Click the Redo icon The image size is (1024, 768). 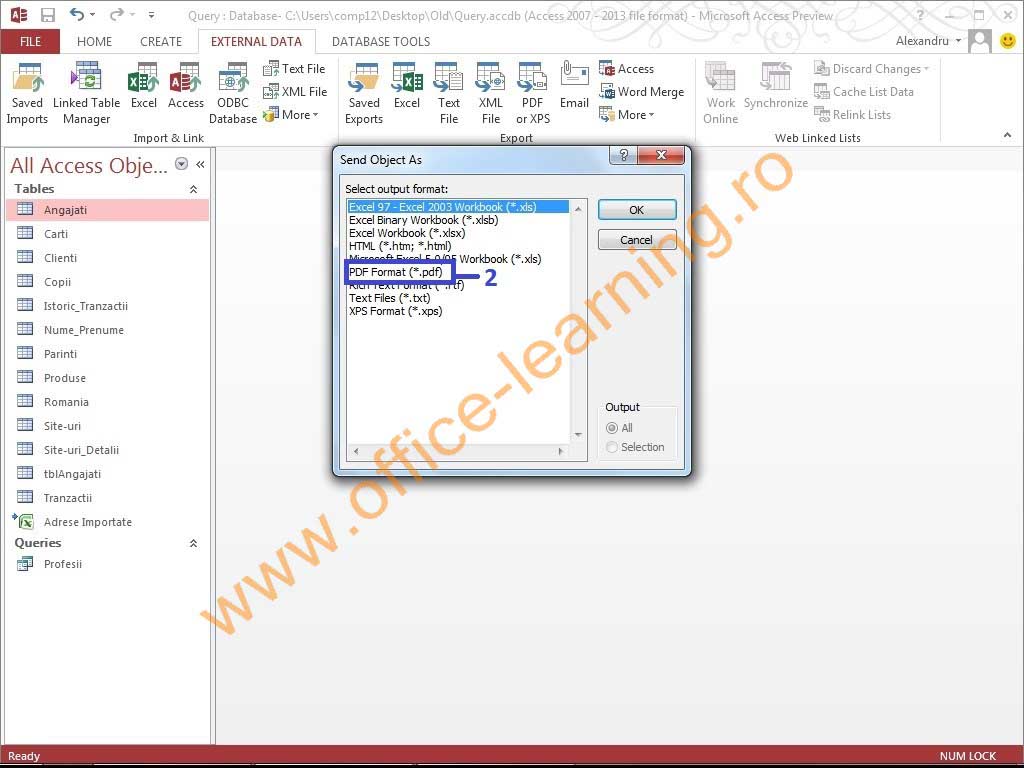click(117, 14)
